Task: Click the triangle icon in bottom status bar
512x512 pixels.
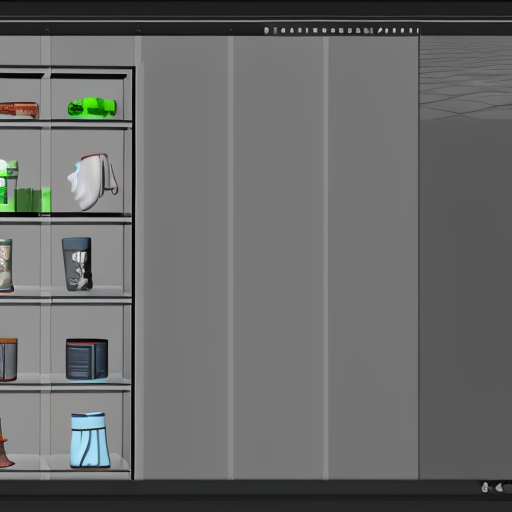Action: tap(499, 488)
